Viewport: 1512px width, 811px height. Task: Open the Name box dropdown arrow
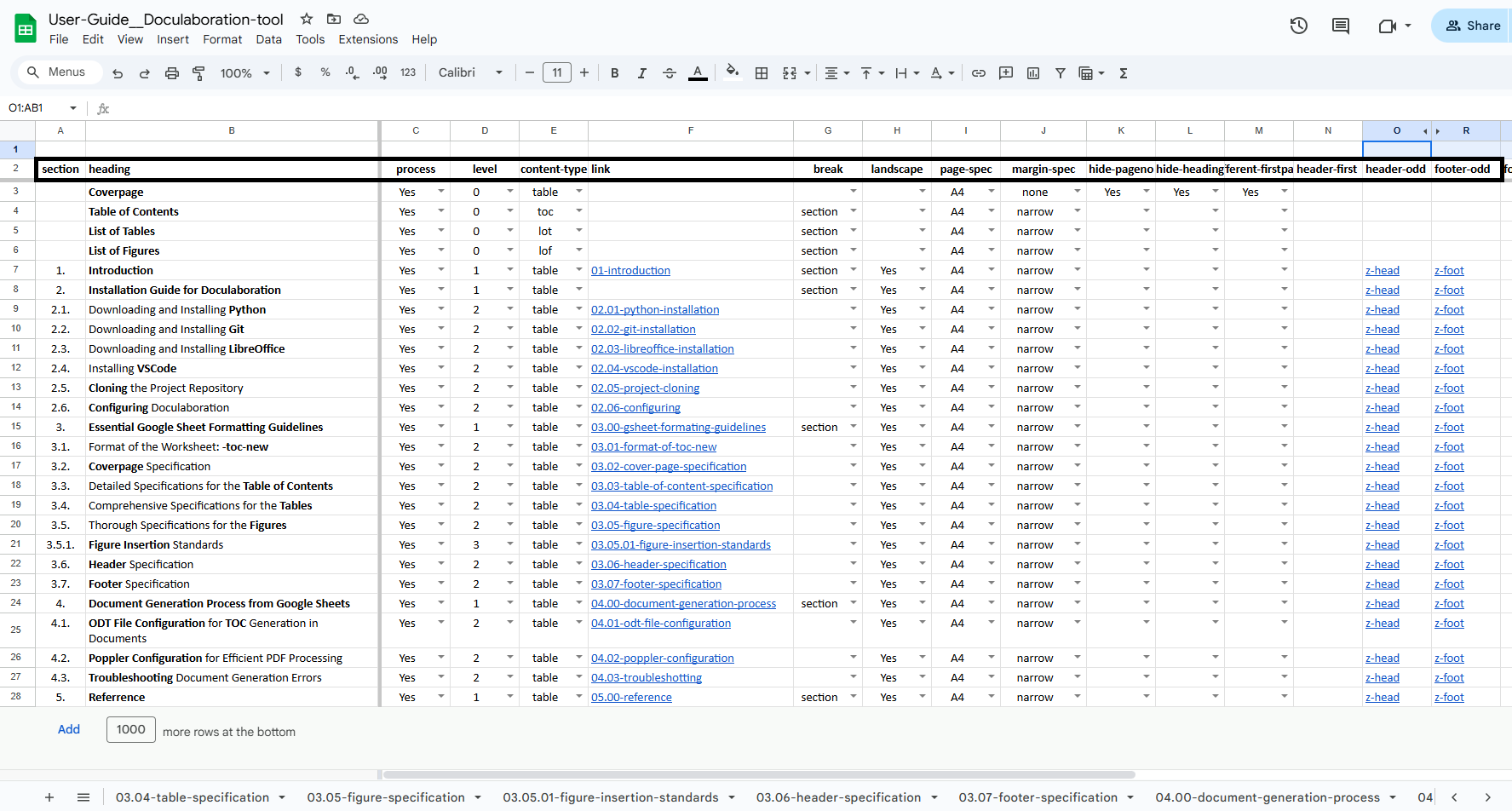pos(73,108)
